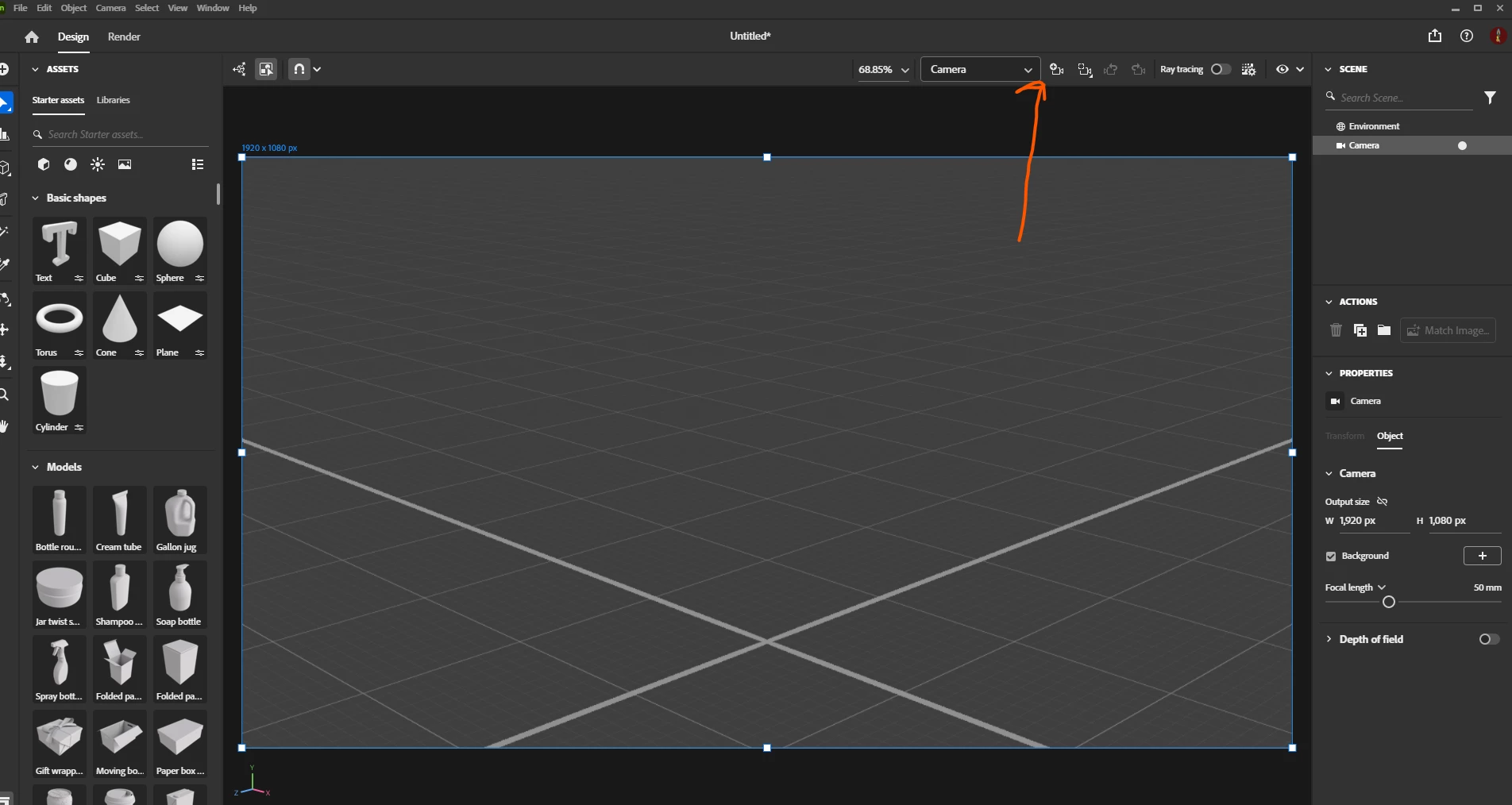Expand the Depth of field section
Image resolution: width=1512 pixels, height=805 pixels.
click(x=1329, y=639)
